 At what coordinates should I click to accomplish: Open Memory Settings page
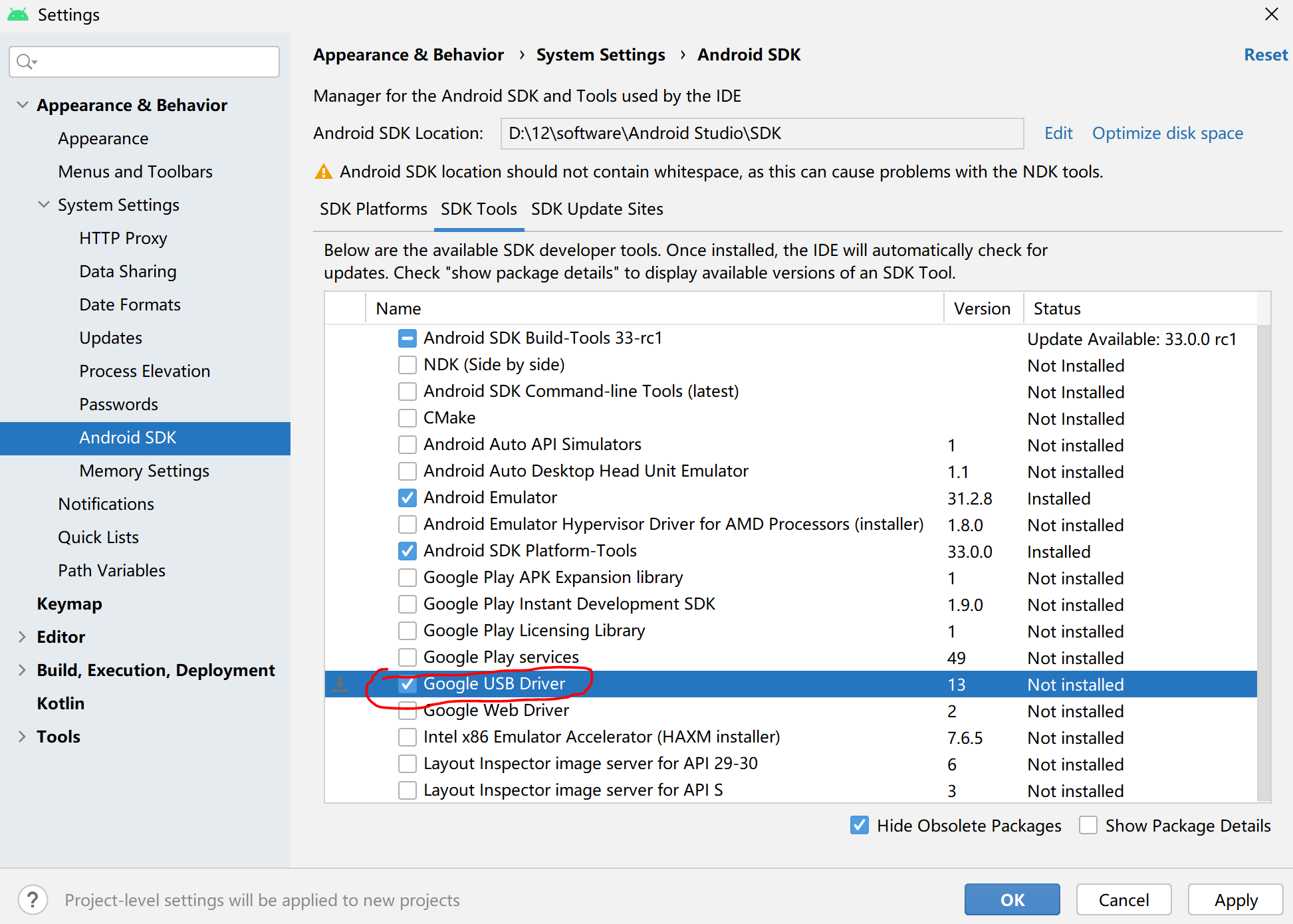pyautogui.click(x=144, y=471)
